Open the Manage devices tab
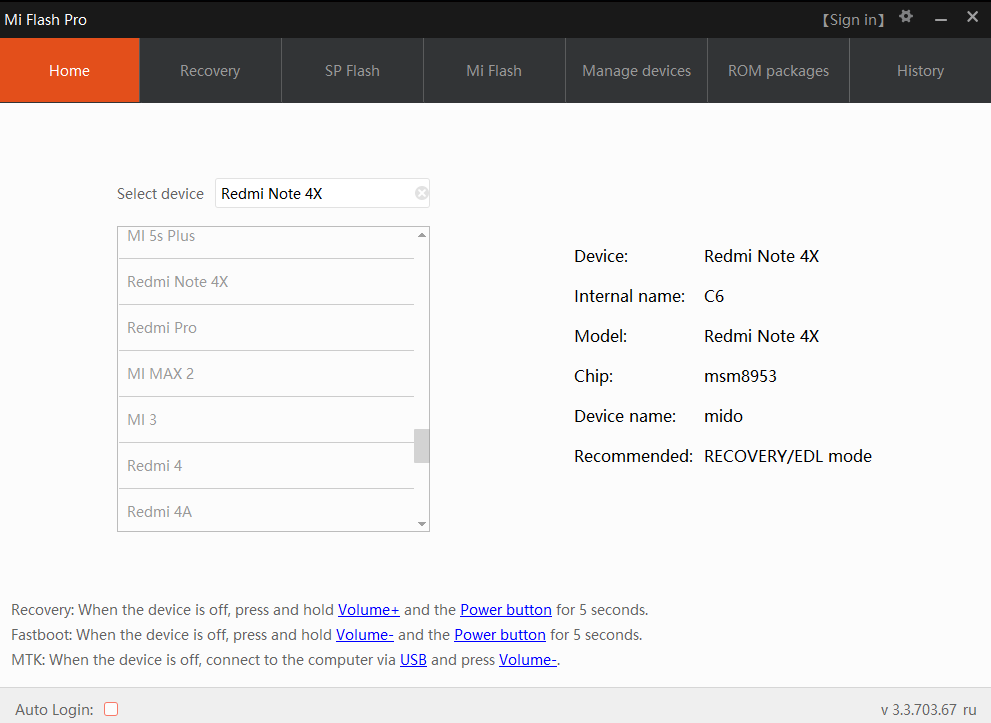The height and width of the screenshot is (723, 991). coord(636,71)
